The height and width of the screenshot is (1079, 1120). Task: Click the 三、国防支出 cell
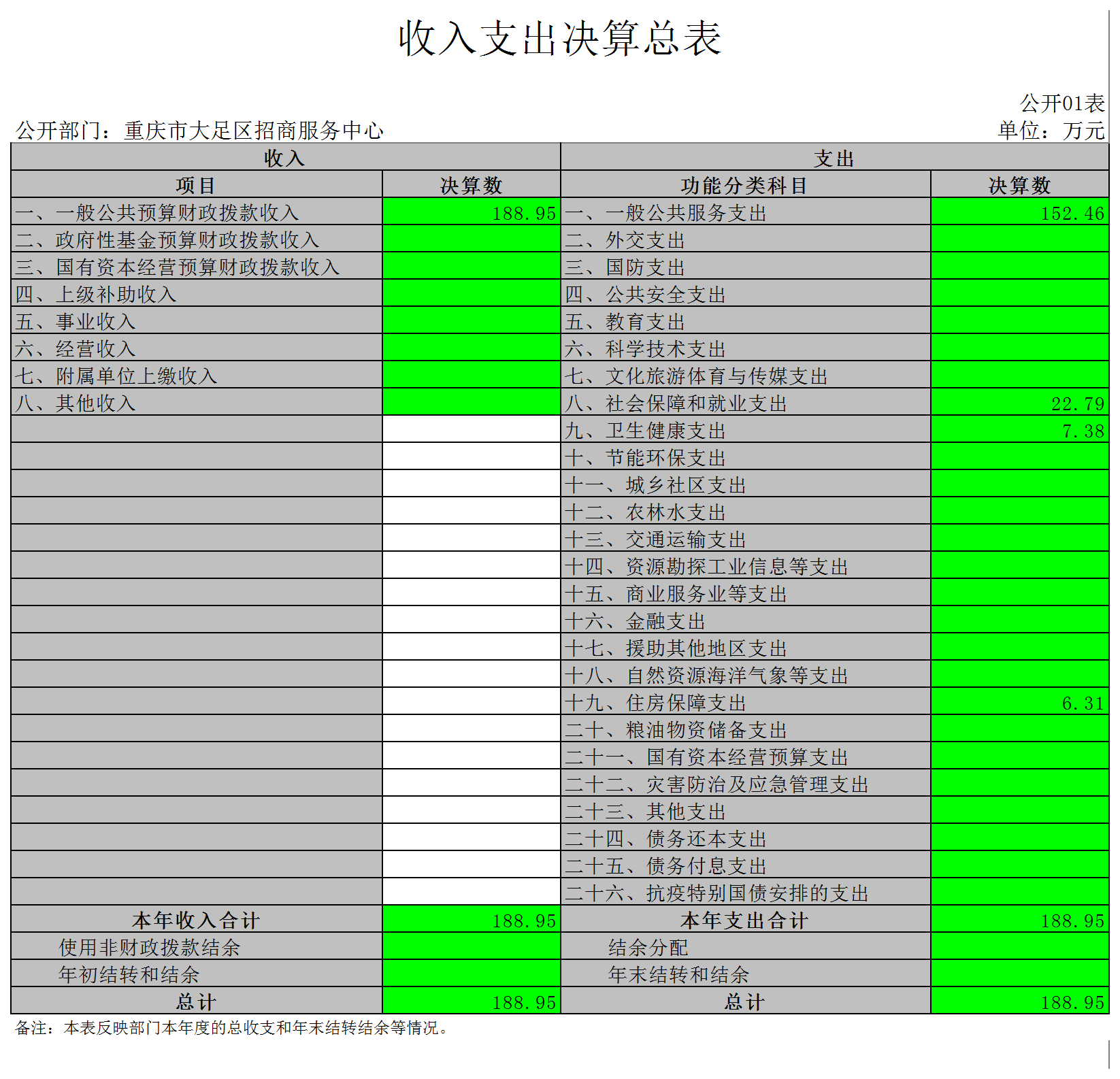pos(745,266)
